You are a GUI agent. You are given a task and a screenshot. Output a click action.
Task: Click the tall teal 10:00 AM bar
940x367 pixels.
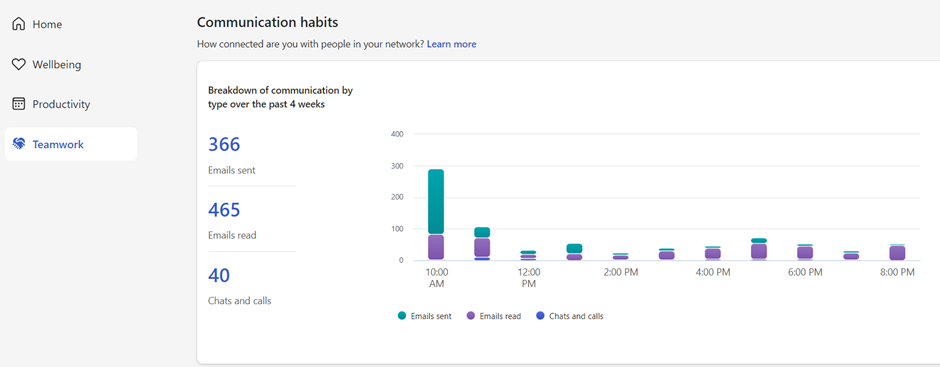436,201
